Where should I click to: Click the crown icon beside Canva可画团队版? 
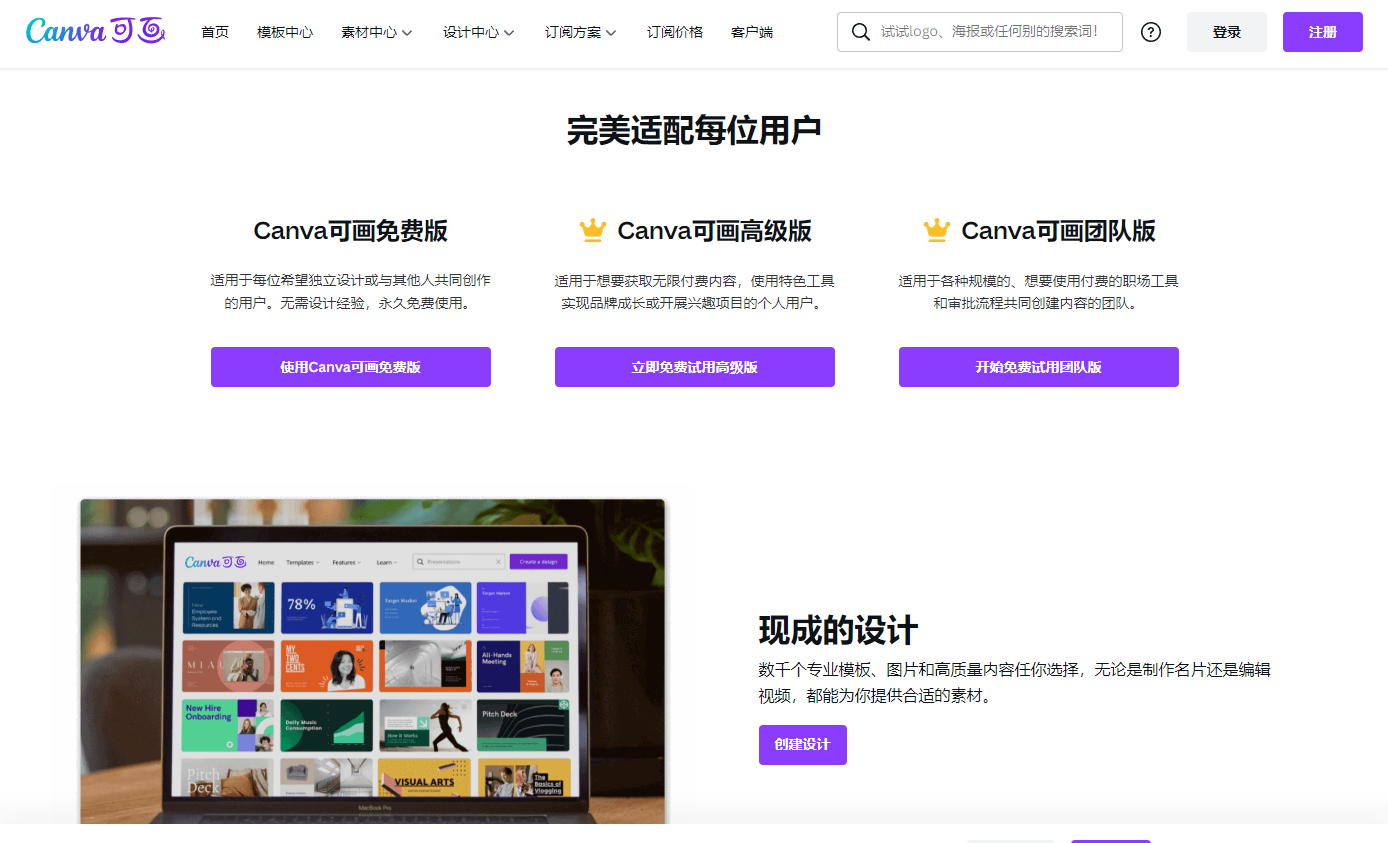pyautogui.click(x=937, y=231)
